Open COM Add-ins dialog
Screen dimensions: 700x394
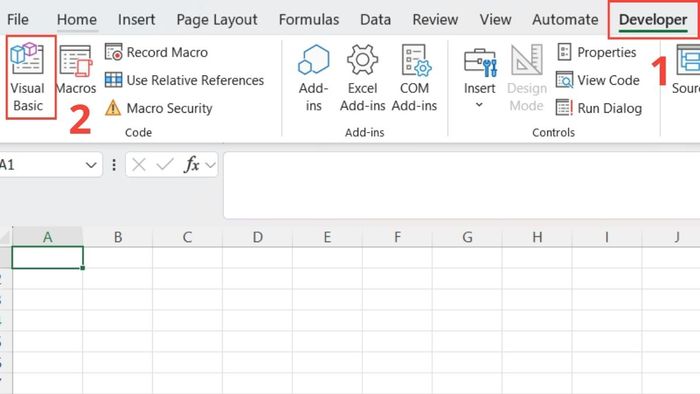pyautogui.click(x=414, y=78)
